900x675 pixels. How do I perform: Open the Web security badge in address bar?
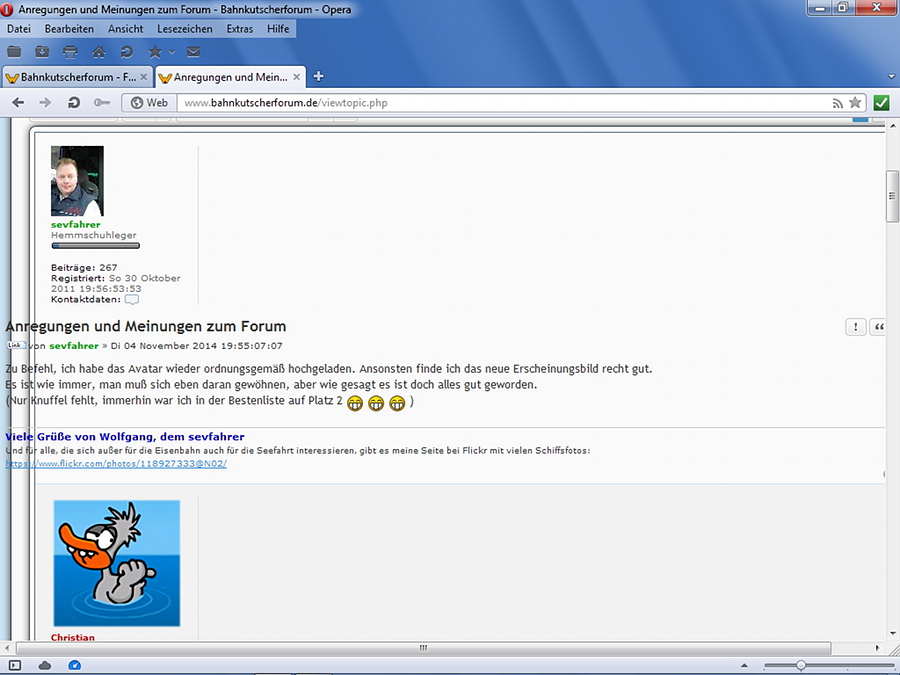(149, 102)
